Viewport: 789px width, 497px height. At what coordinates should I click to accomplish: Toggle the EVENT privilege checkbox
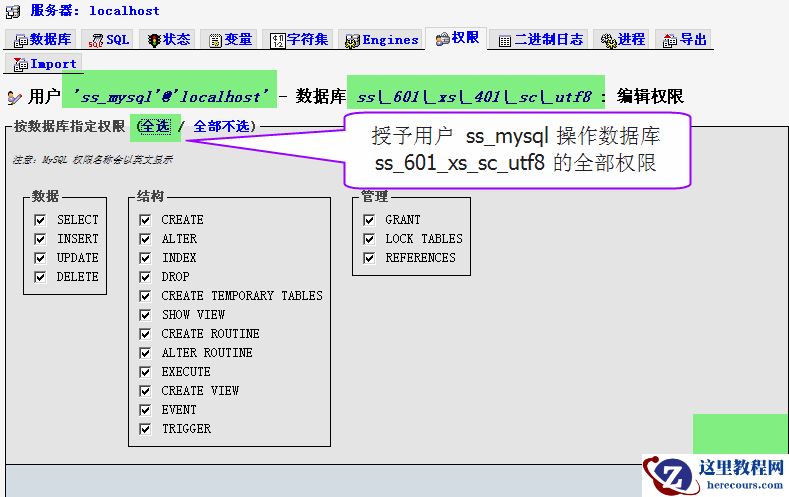point(145,410)
